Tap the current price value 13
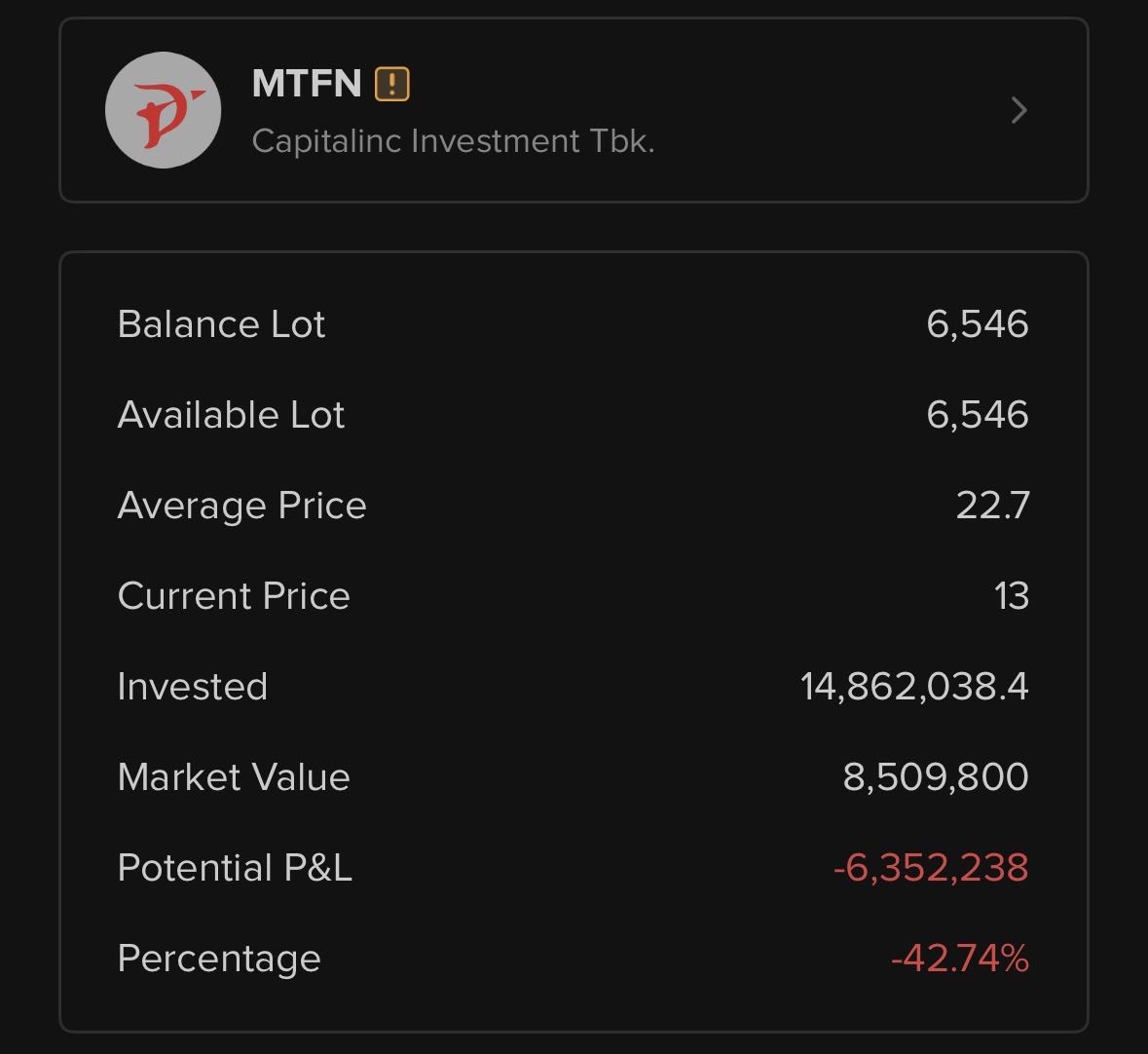 1012,596
